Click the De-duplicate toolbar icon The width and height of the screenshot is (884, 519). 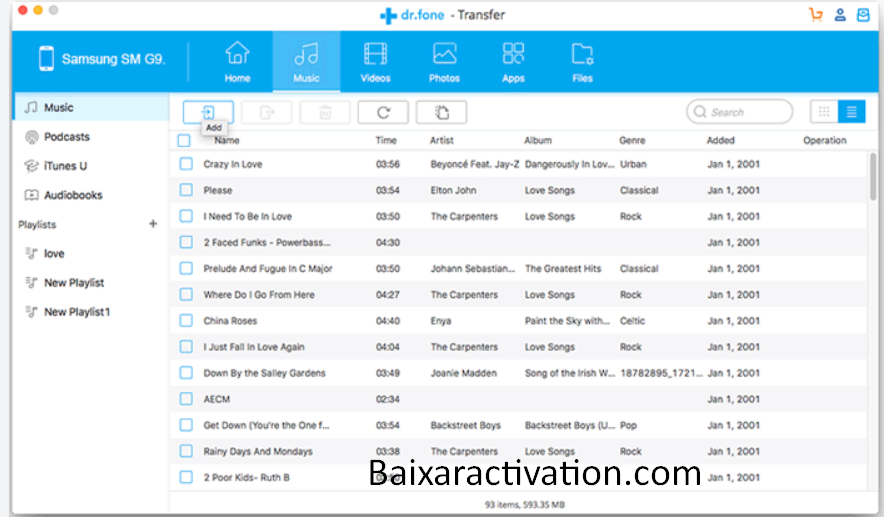[441, 112]
